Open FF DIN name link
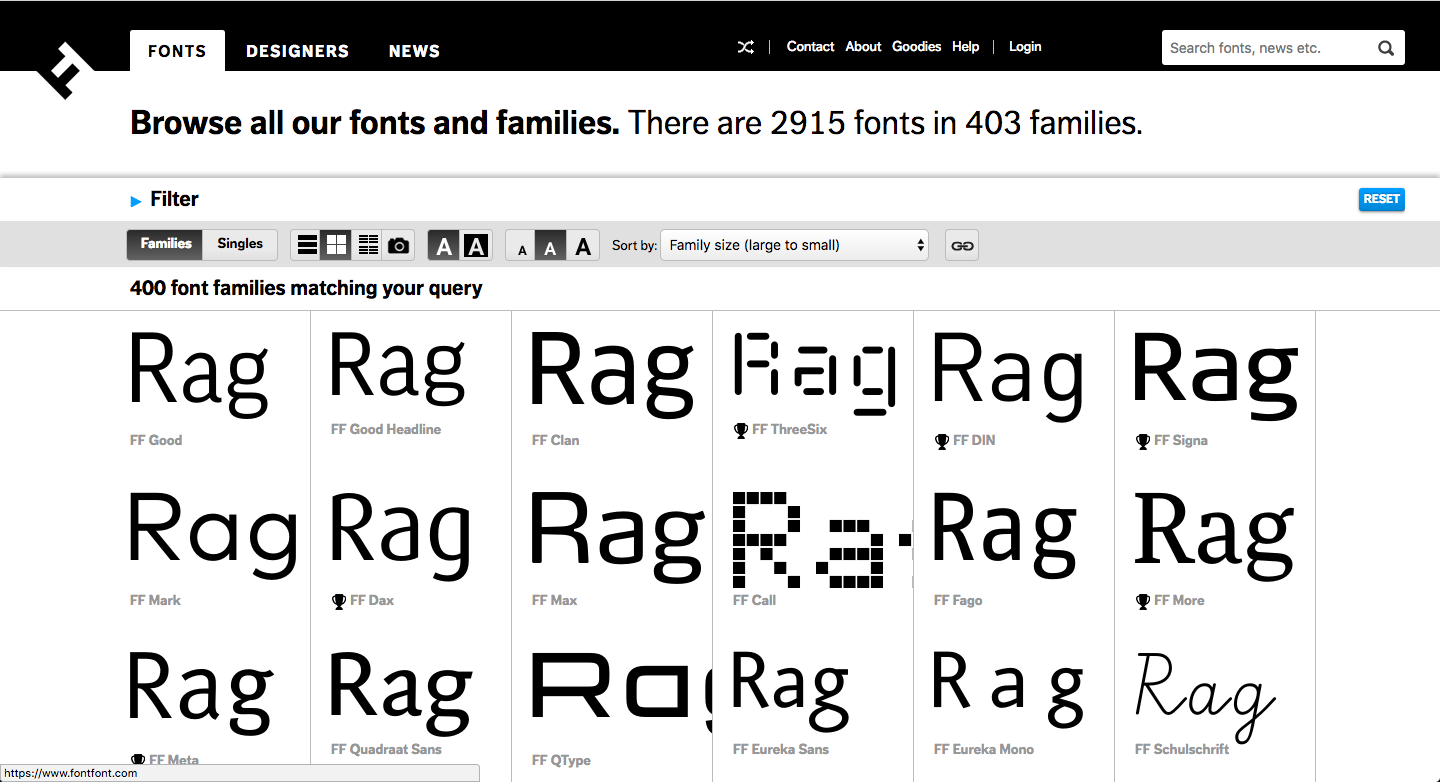1440x782 pixels. [x=974, y=441]
